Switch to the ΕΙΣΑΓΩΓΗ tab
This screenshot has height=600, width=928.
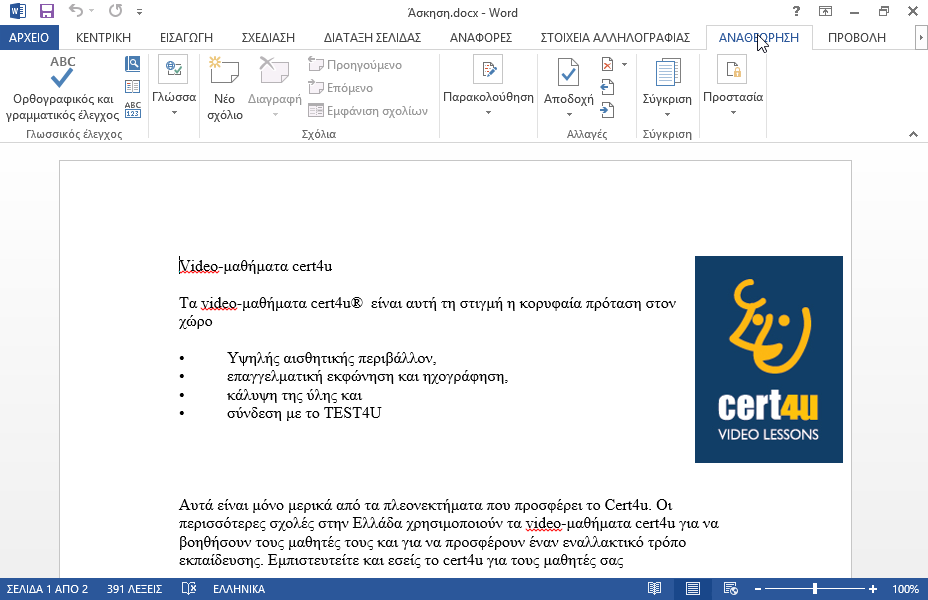click(186, 37)
